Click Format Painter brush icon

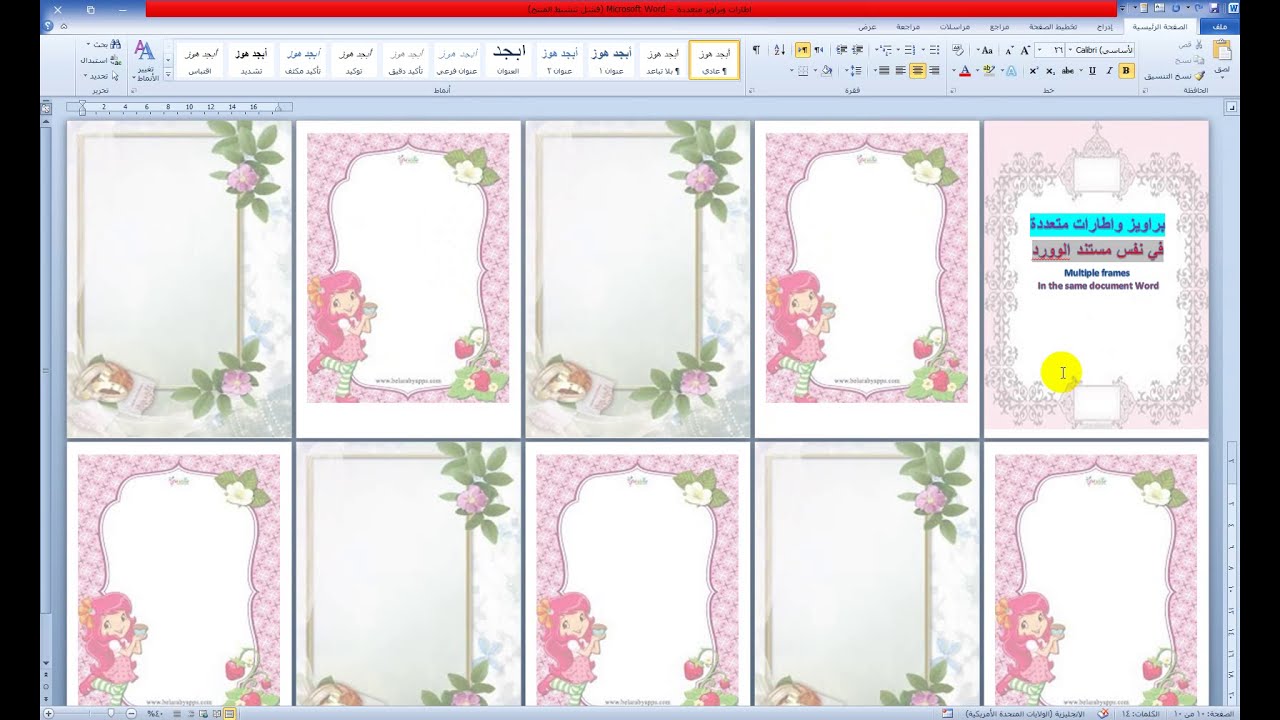tap(1200, 75)
